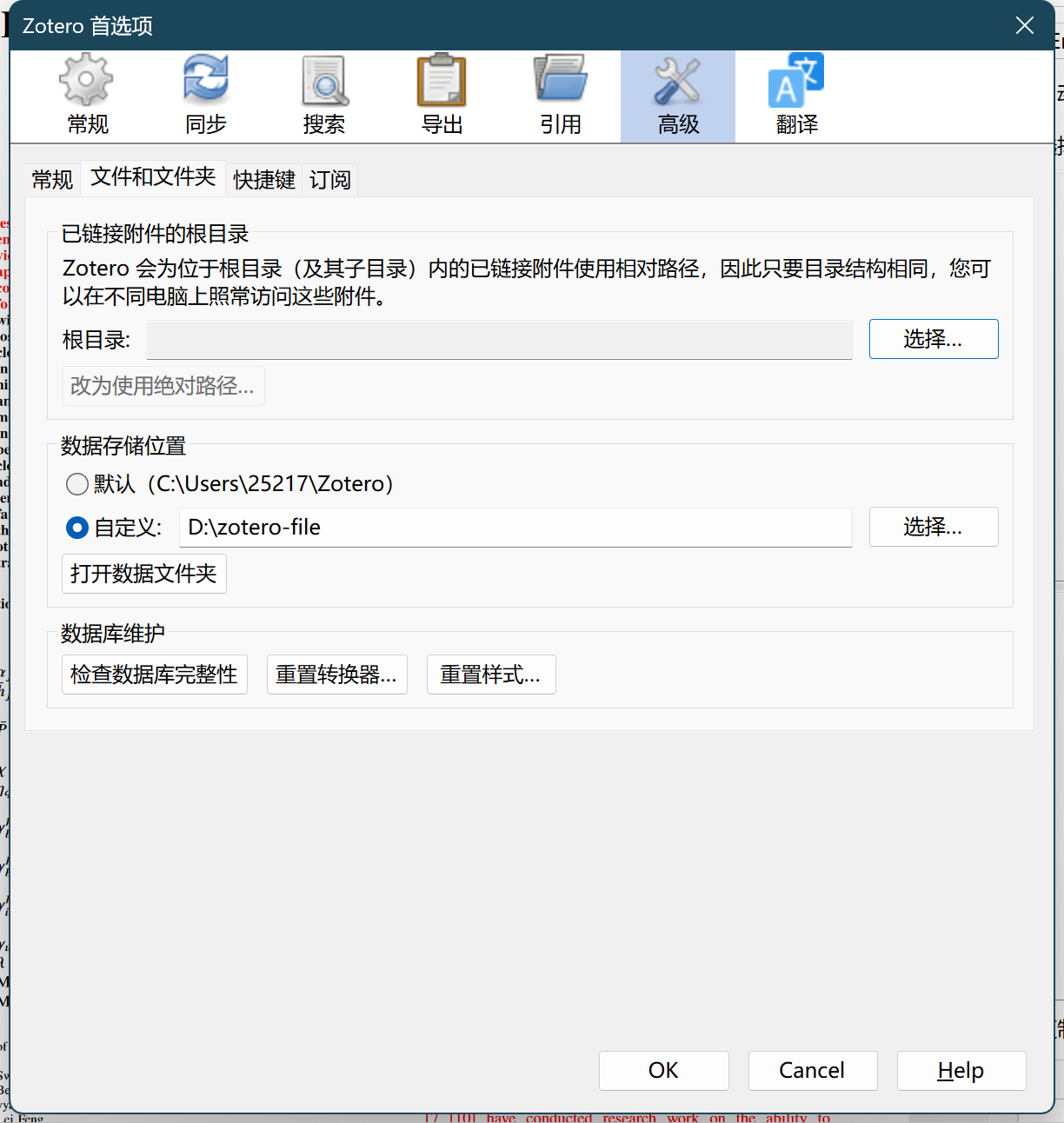
Task: Click 打开数据文件夹 button
Action: coord(143,574)
